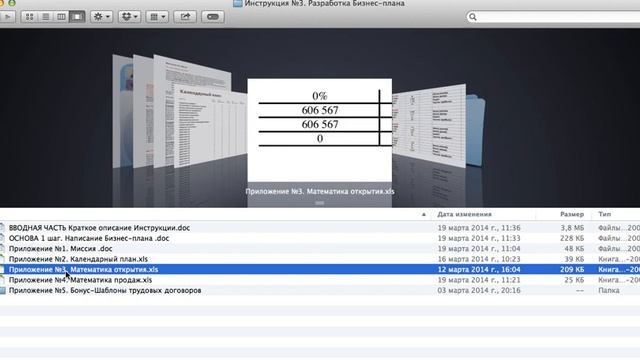Click the Cover Flow scrubber handle
640x360 pixels.
(x=320, y=202)
